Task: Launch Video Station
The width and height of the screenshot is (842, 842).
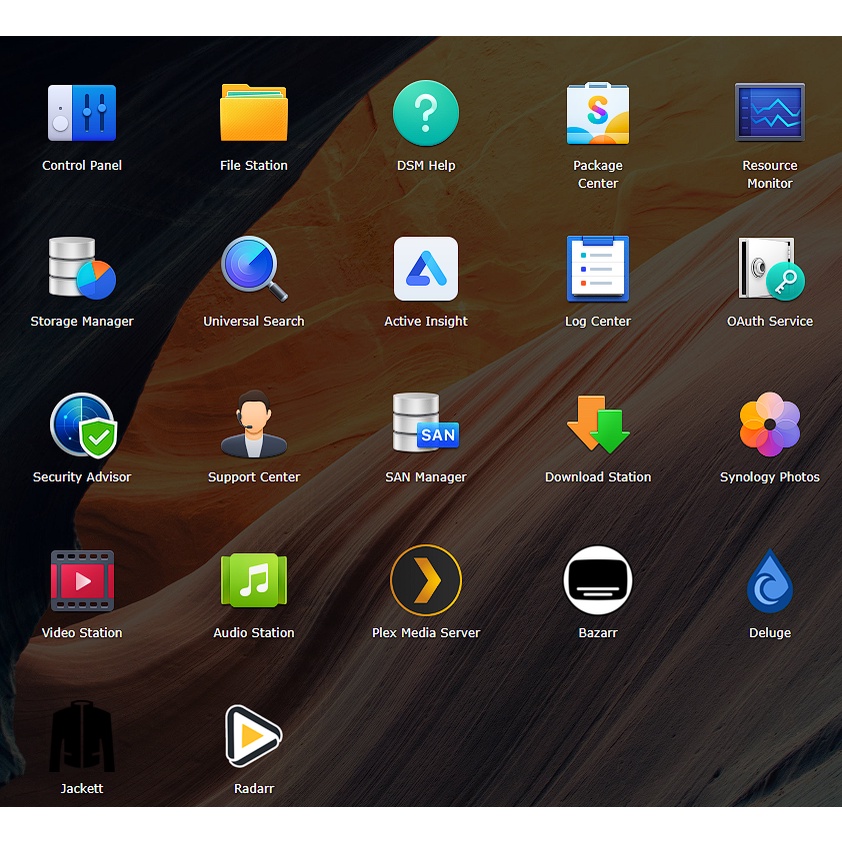Action: (82, 580)
